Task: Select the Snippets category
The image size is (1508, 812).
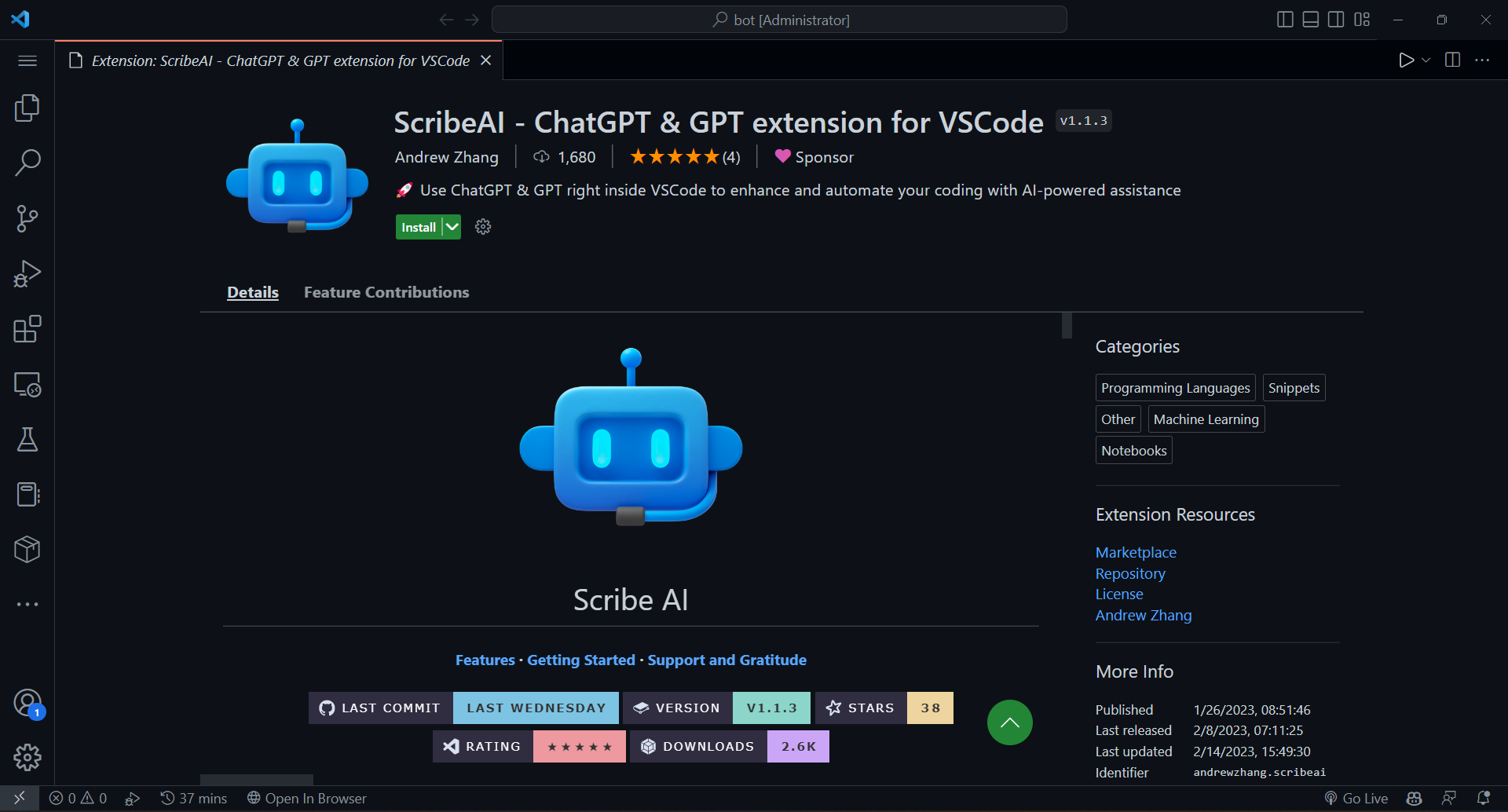Action: (x=1294, y=388)
